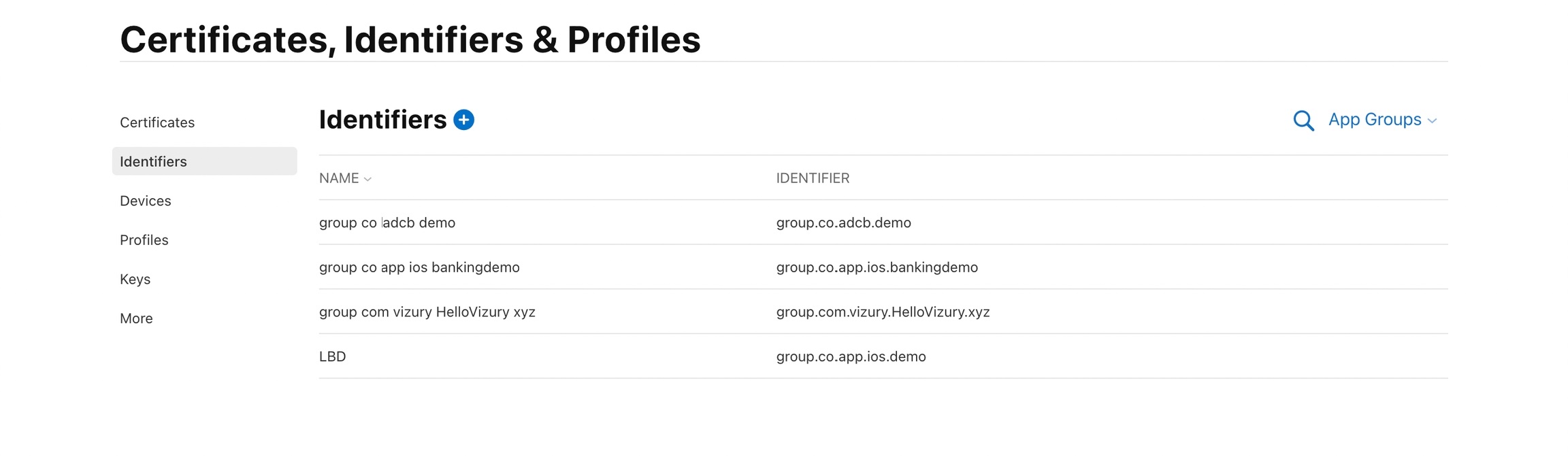Viewport: 1568px width, 456px height.
Task: Open the group co adcb demo entry
Action: (x=387, y=223)
